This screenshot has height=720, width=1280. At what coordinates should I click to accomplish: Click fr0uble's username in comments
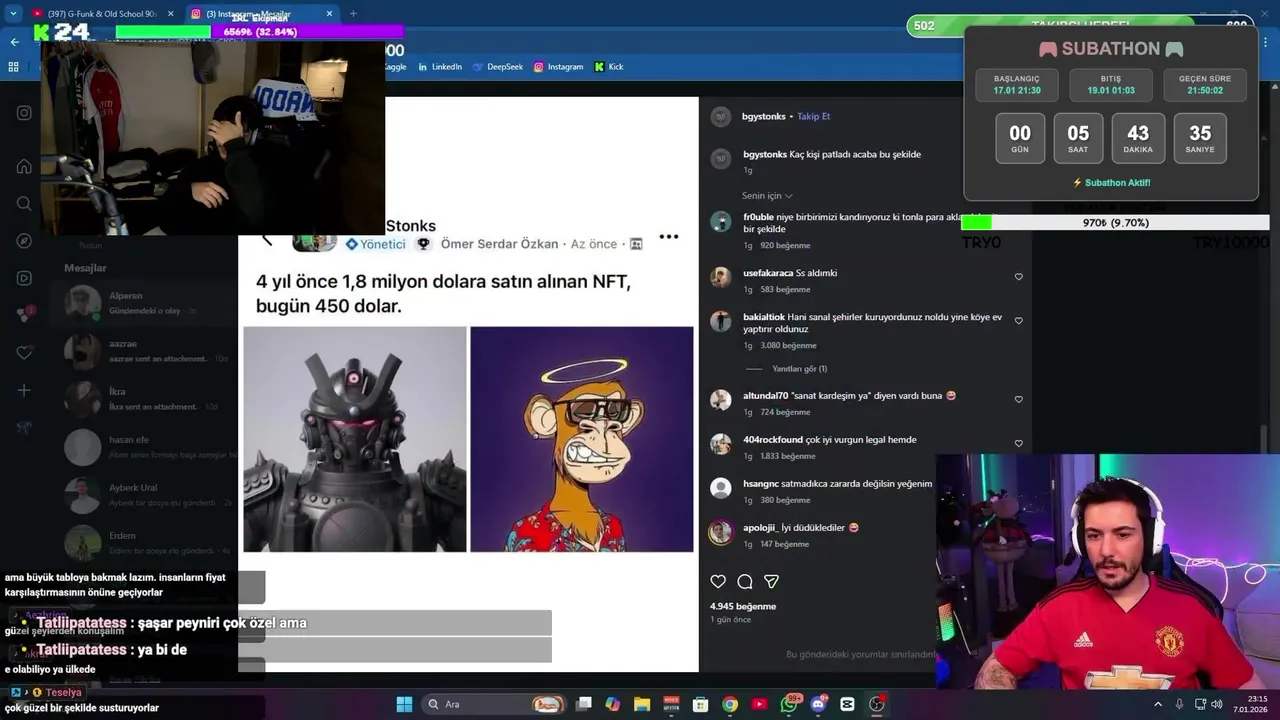758,217
